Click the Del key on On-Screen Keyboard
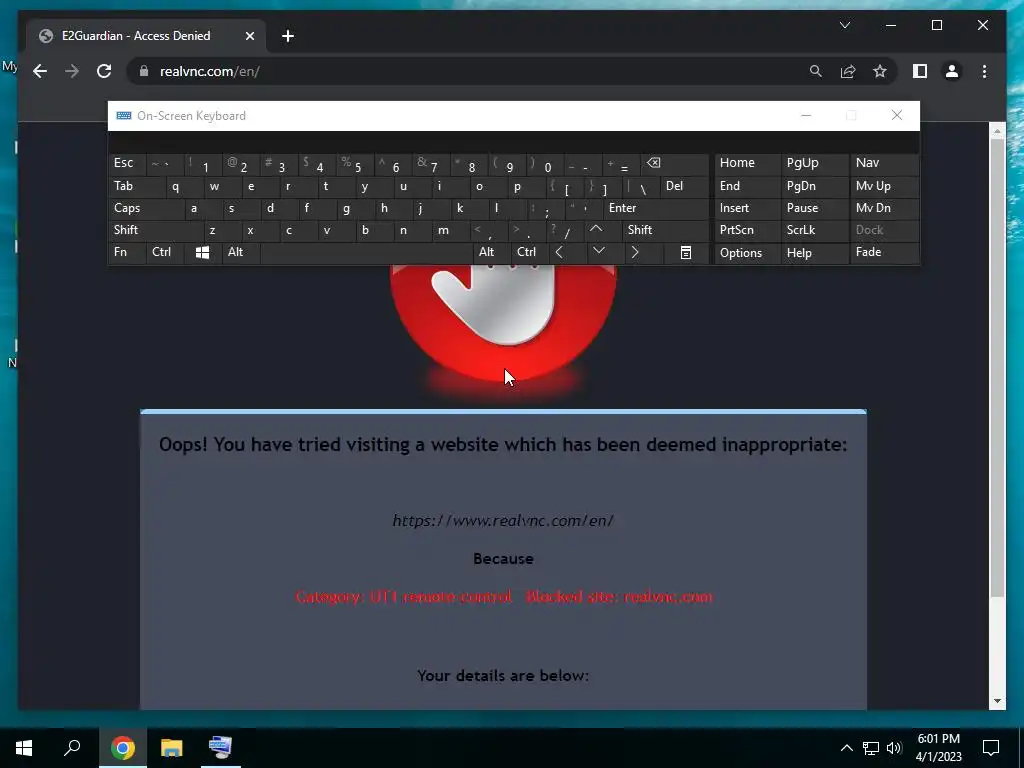The height and width of the screenshot is (768, 1024). (x=684, y=187)
